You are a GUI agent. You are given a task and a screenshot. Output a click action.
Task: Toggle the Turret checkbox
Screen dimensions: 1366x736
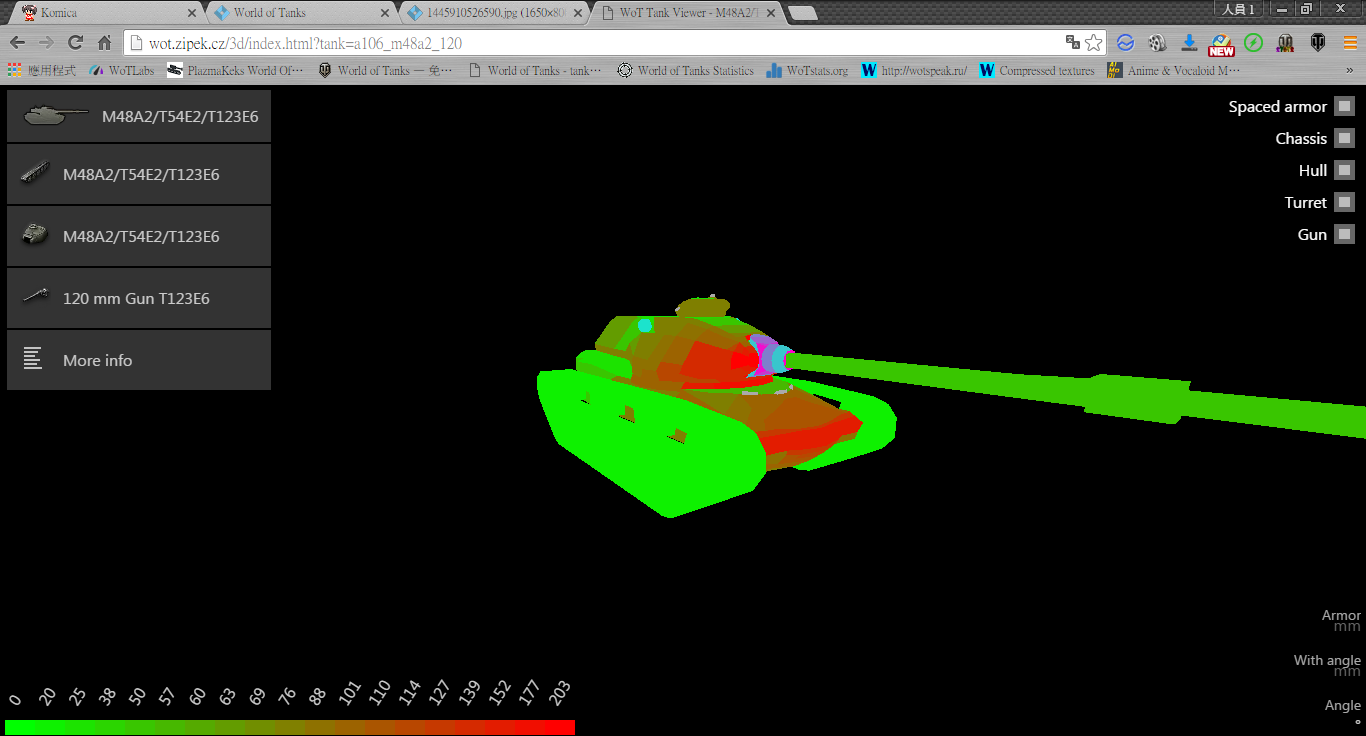click(x=1345, y=202)
